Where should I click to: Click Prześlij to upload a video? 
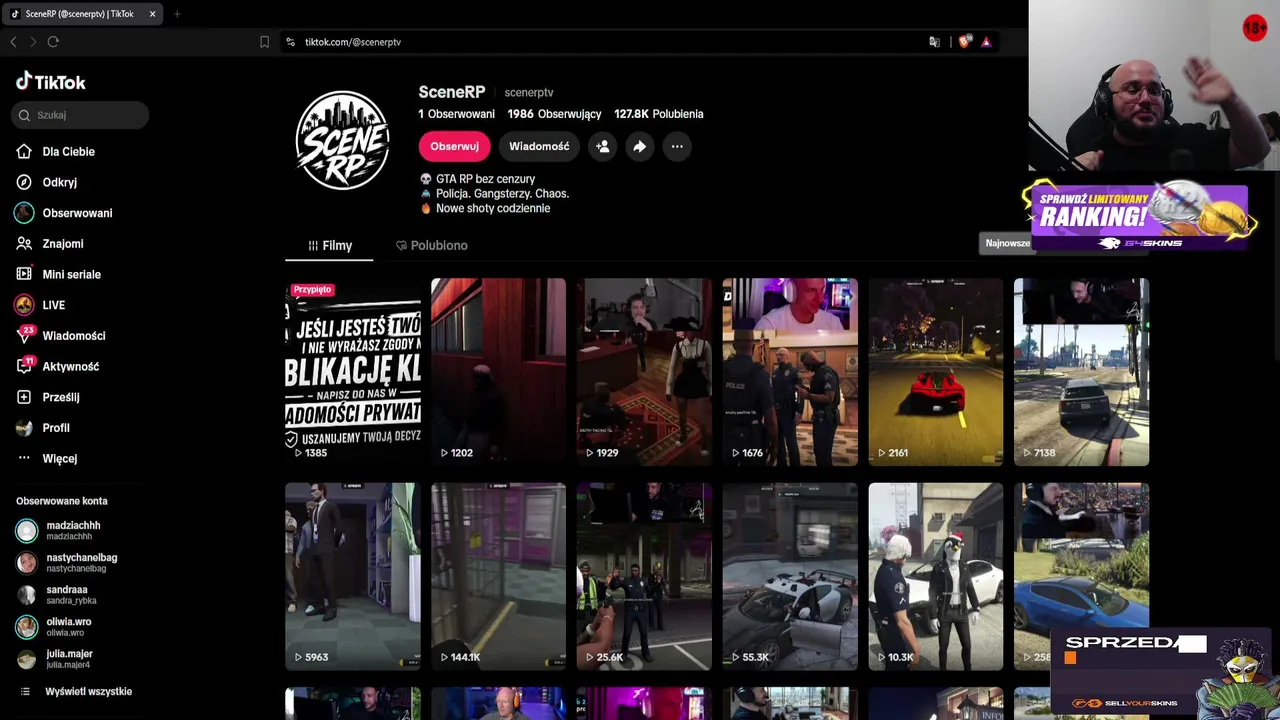pyautogui.click(x=60, y=397)
